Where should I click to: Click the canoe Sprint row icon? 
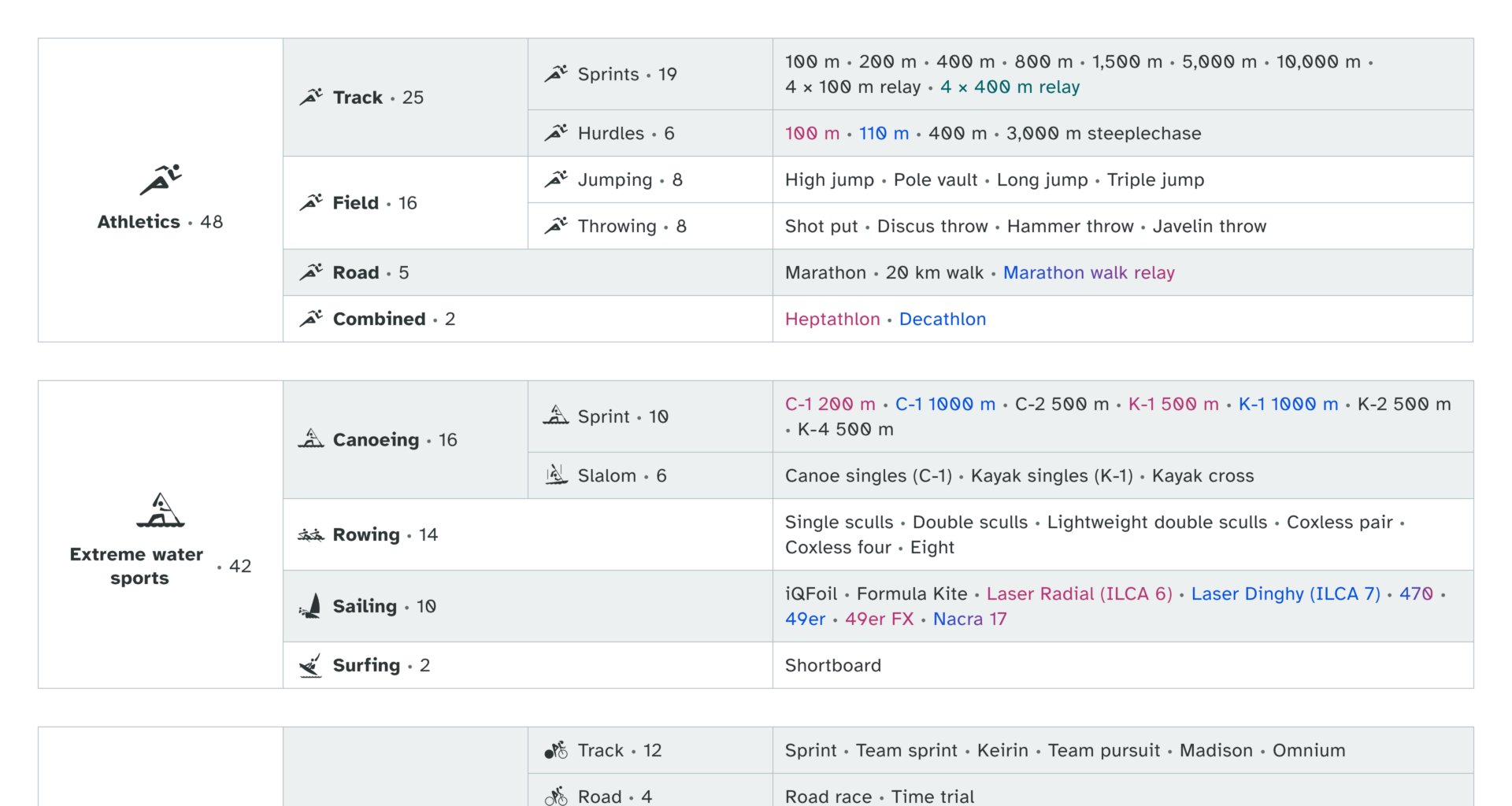click(556, 416)
